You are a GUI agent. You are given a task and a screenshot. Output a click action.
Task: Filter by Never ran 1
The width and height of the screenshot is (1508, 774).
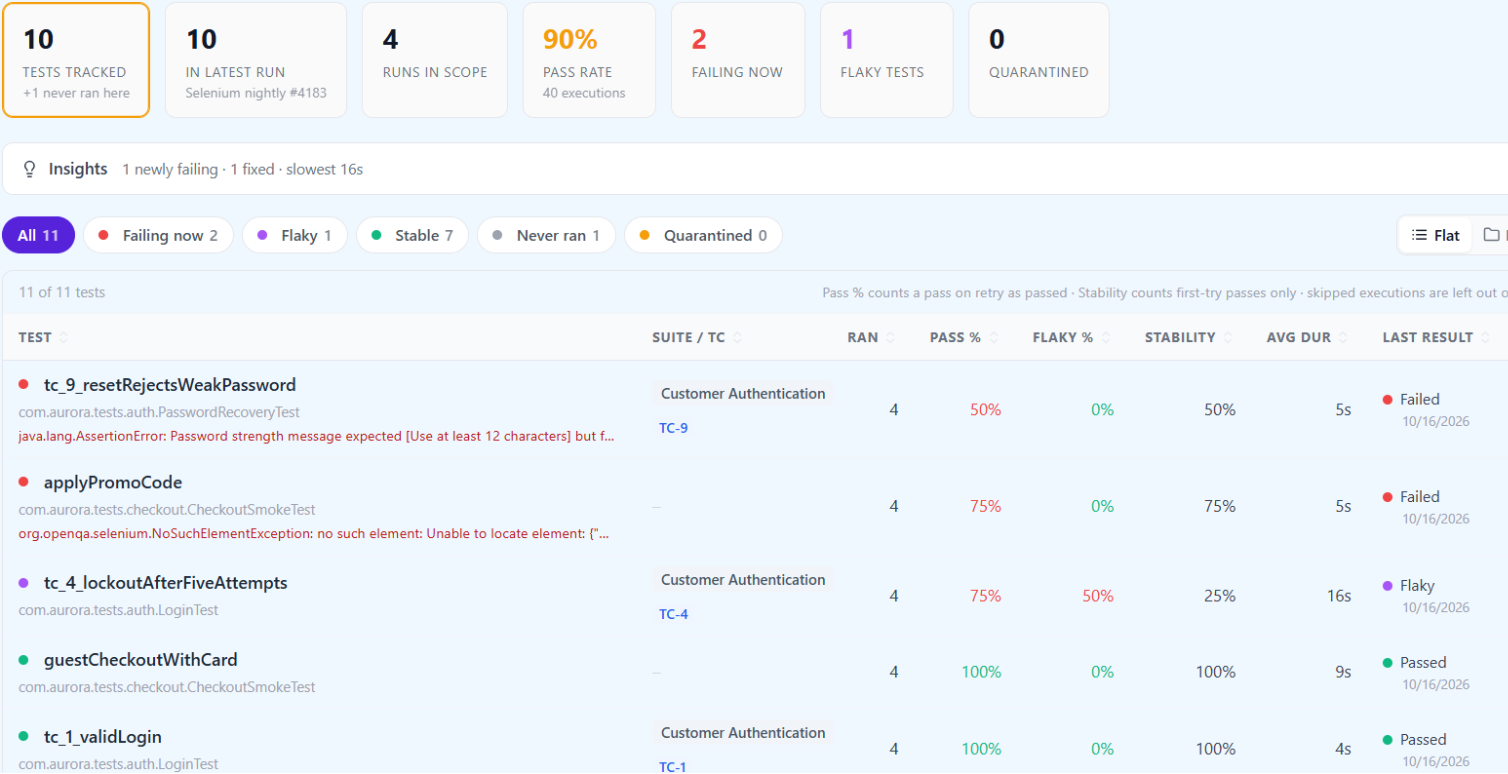tap(546, 236)
